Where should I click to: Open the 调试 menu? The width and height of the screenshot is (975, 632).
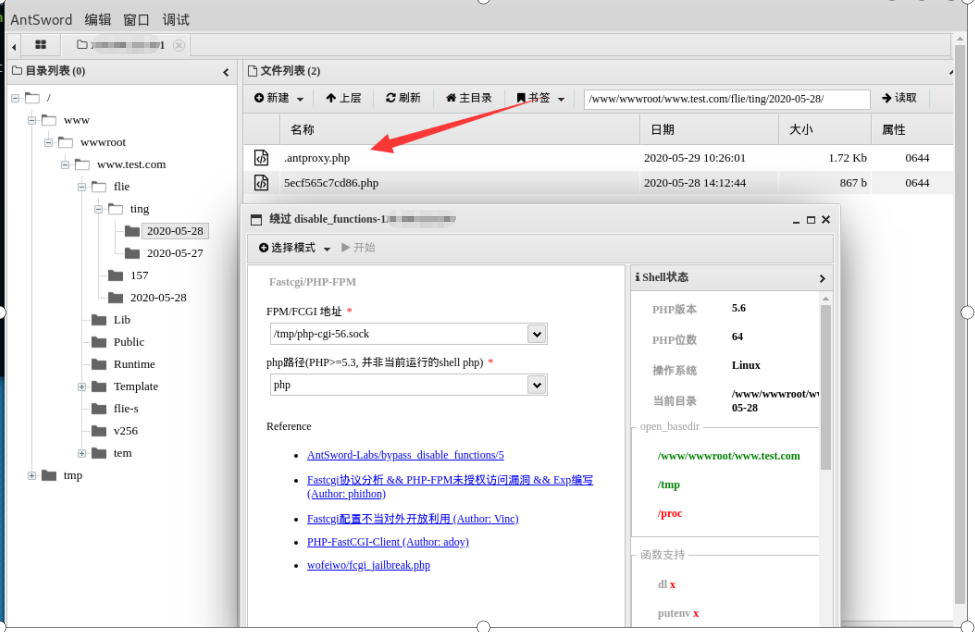174,19
